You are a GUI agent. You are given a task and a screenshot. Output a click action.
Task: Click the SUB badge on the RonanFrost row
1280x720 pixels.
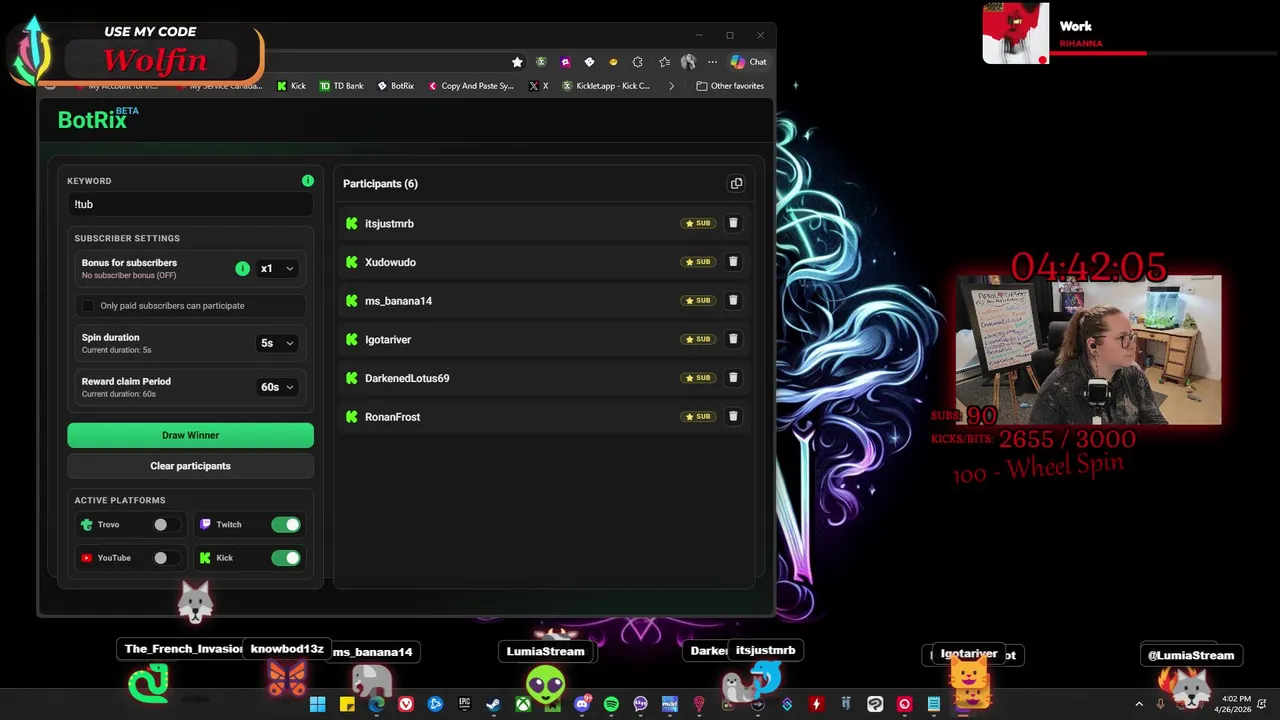click(698, 416)
